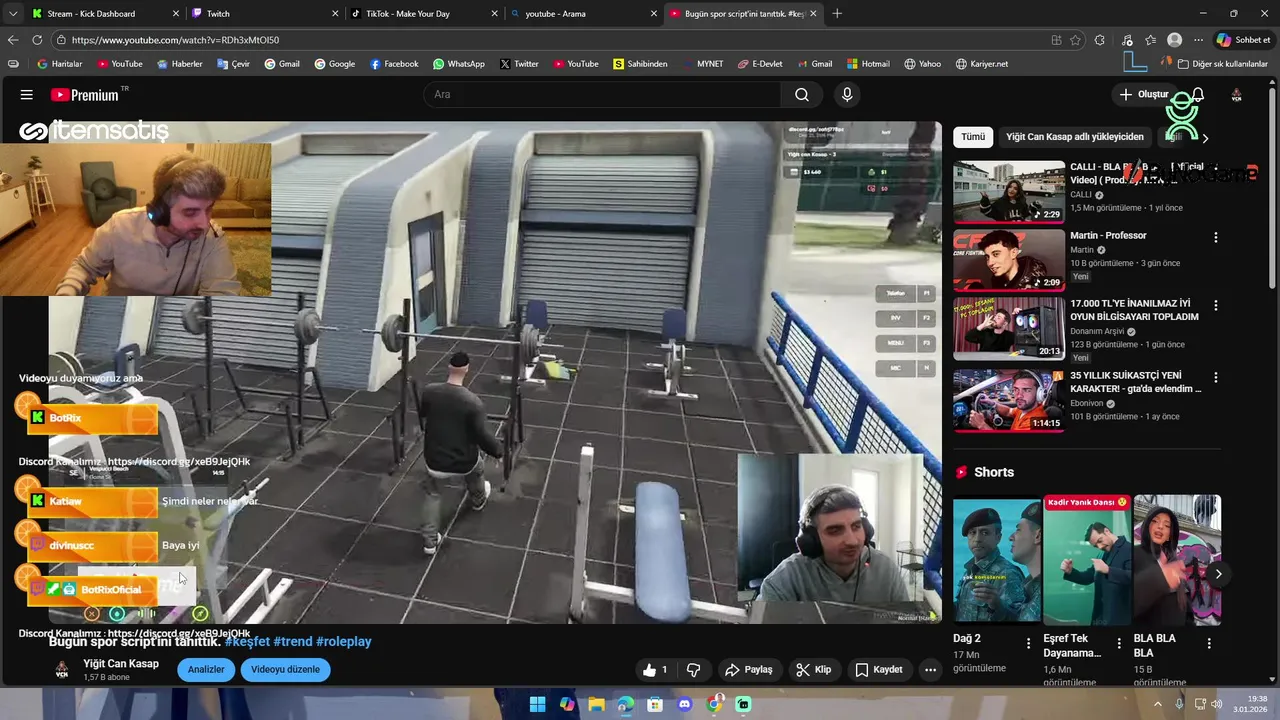Expand "Diğer sık kullanılanlar" bookmarks folder
Viewport: 1280px width, 720px height.
pos(1222,64)
